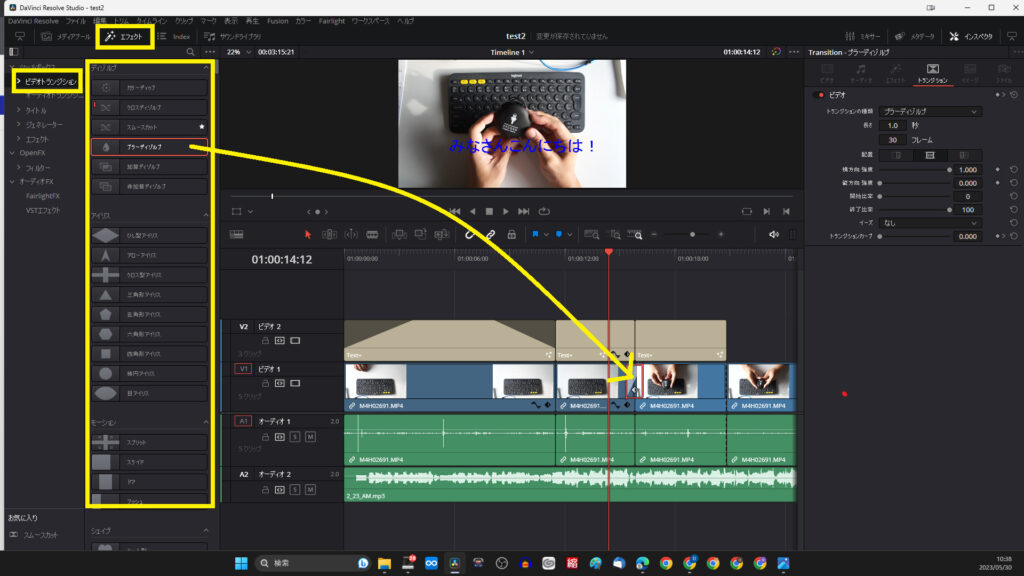This screenshot has height=576, width=1024.
Task: Open the Mixer panel
Action: click(863, 37)
